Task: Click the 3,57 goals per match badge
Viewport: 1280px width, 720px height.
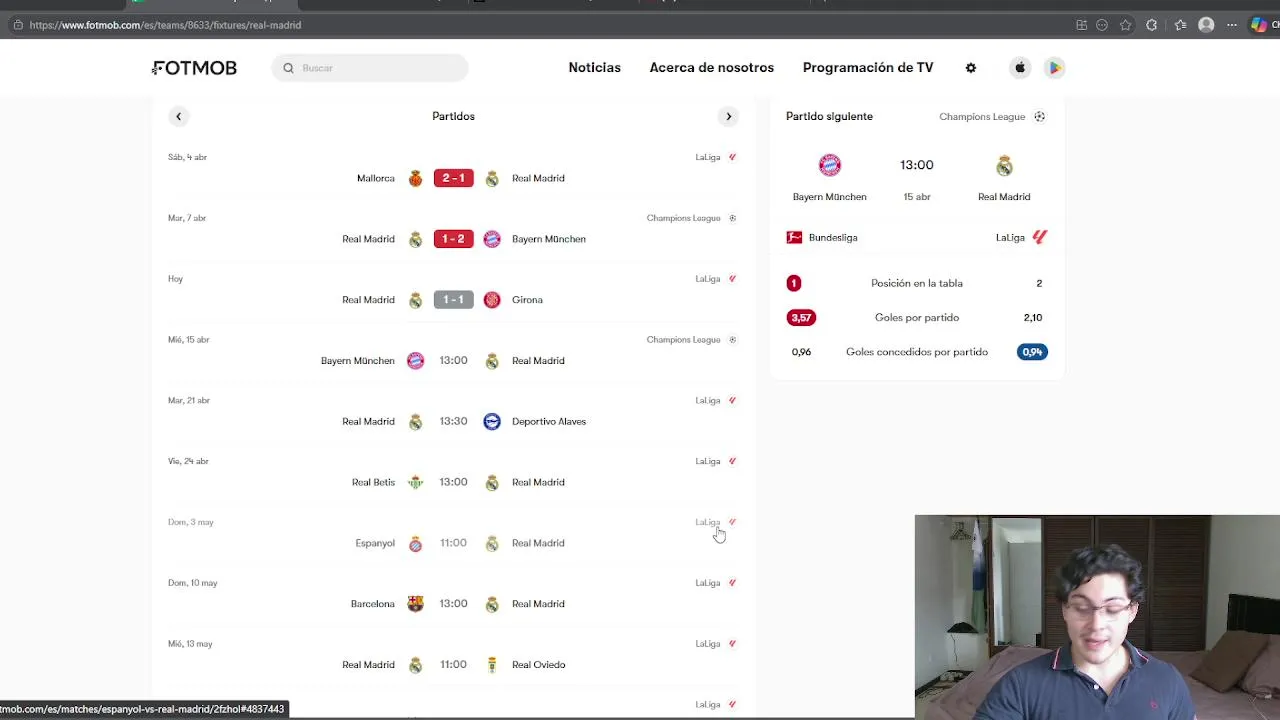Action: tap(801, 318)
